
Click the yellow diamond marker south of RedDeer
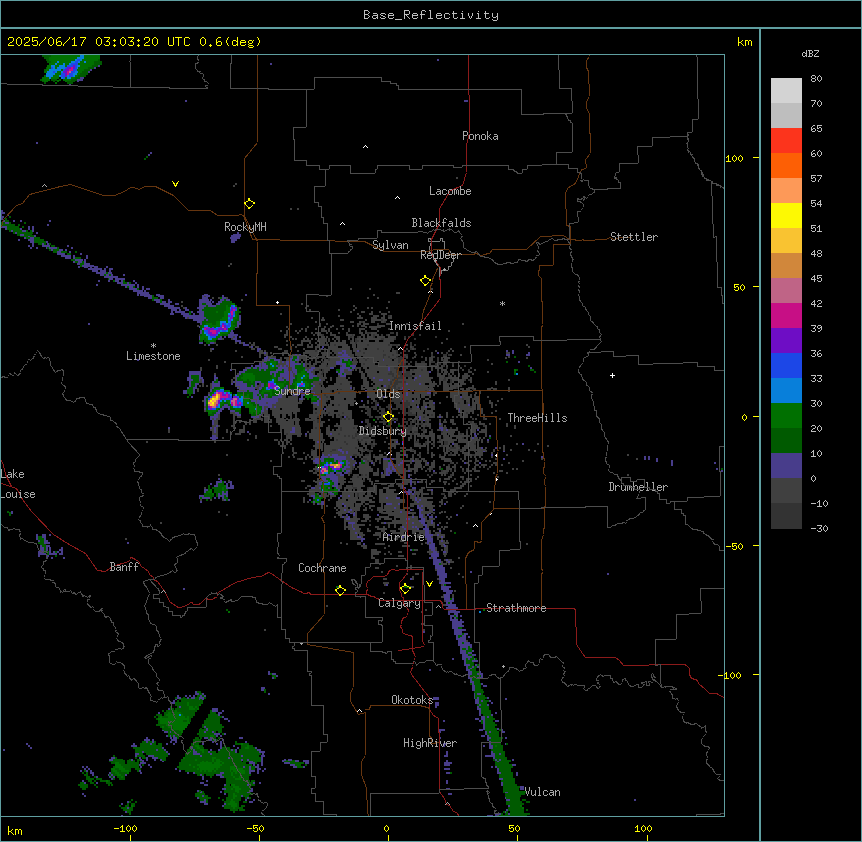[x=426, y=281]
